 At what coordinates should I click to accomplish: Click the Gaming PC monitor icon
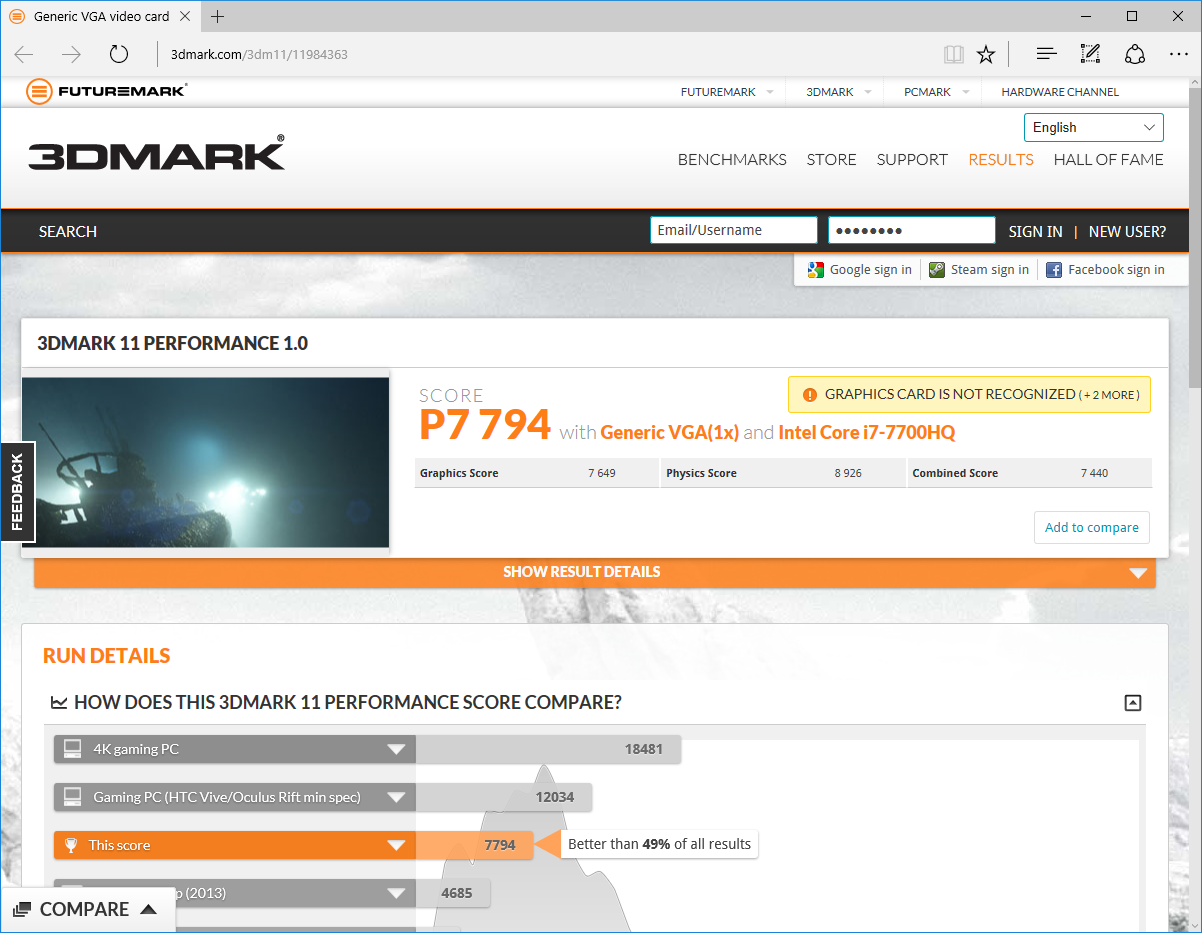point(72,797)
